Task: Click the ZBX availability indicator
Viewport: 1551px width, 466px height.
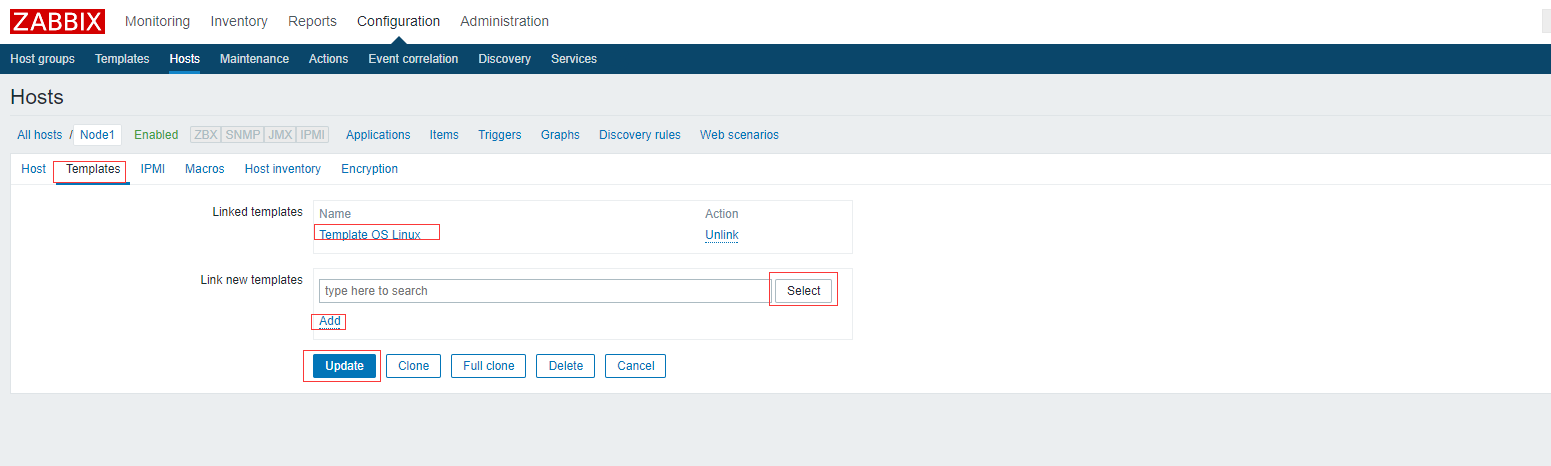Action: point(206,135)
